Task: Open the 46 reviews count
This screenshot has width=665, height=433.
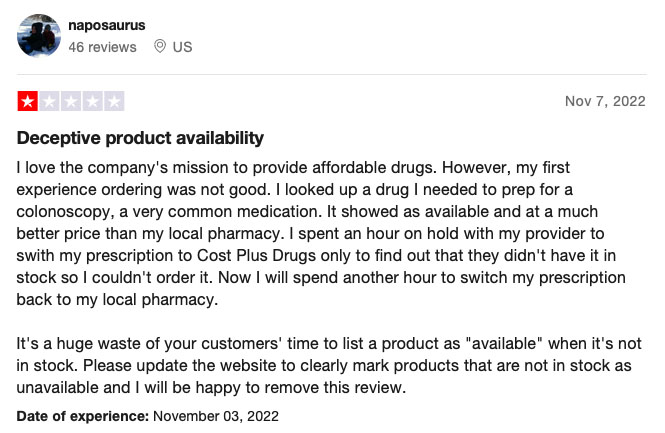Action: (102, 47)
